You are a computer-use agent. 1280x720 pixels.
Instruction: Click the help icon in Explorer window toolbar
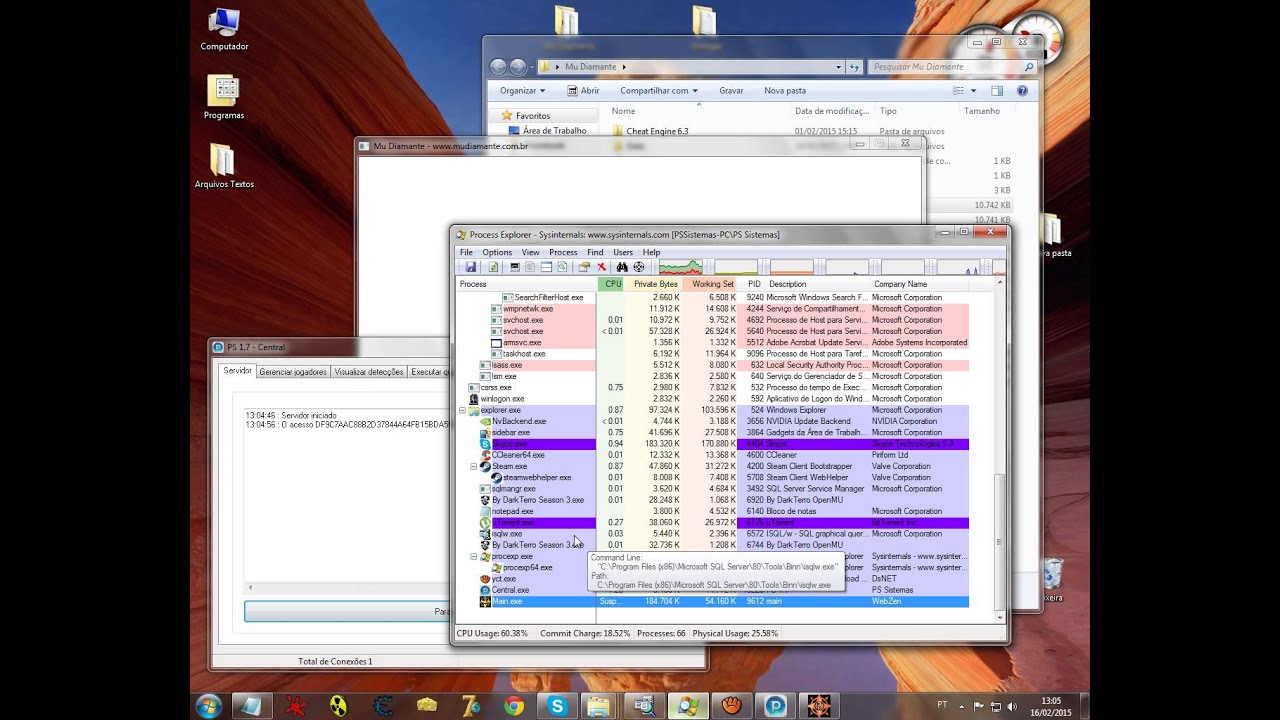coord(1022,90)
